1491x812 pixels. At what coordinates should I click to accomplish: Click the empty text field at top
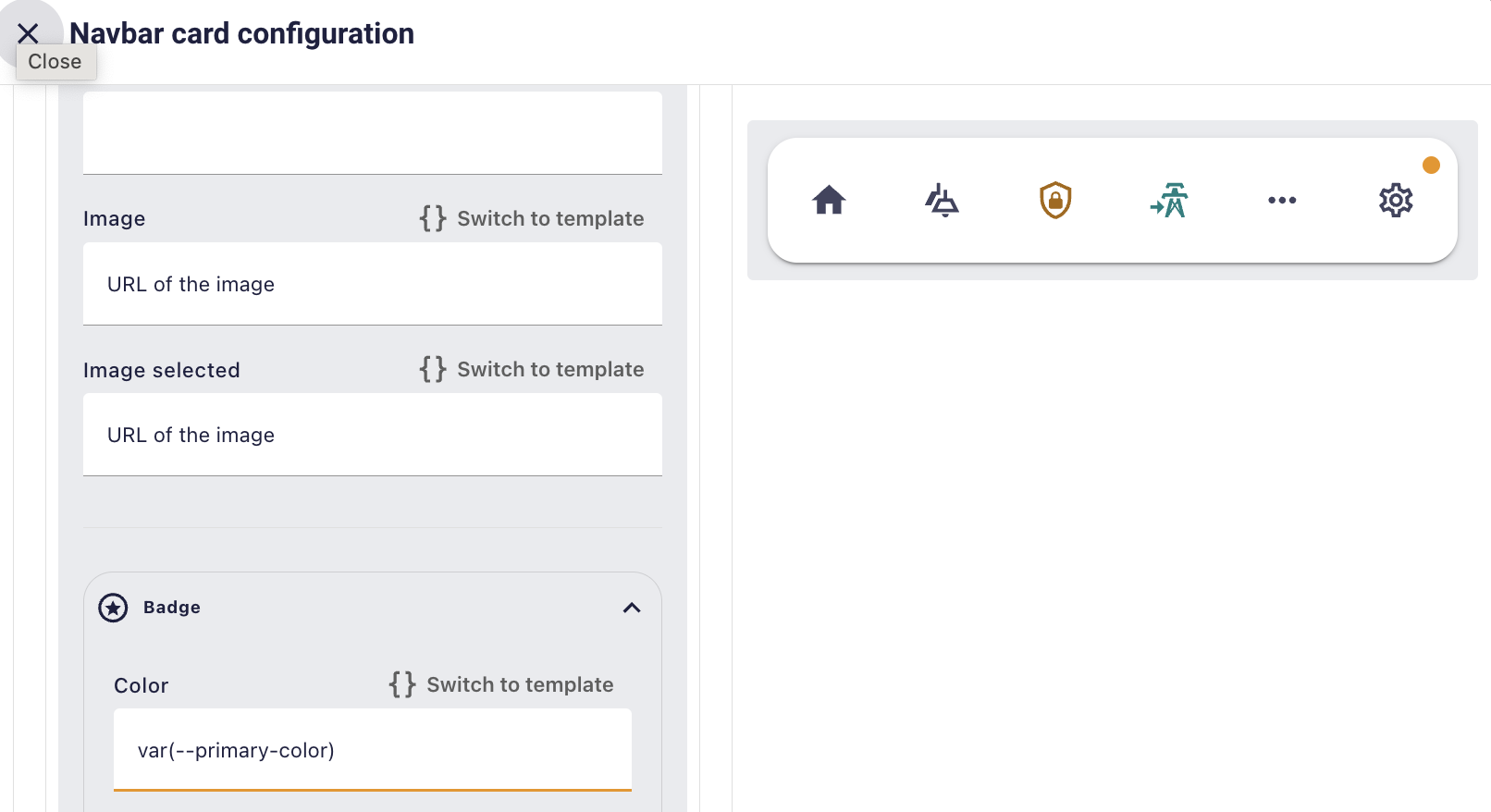pyautogui.click(x=372, y=132)
